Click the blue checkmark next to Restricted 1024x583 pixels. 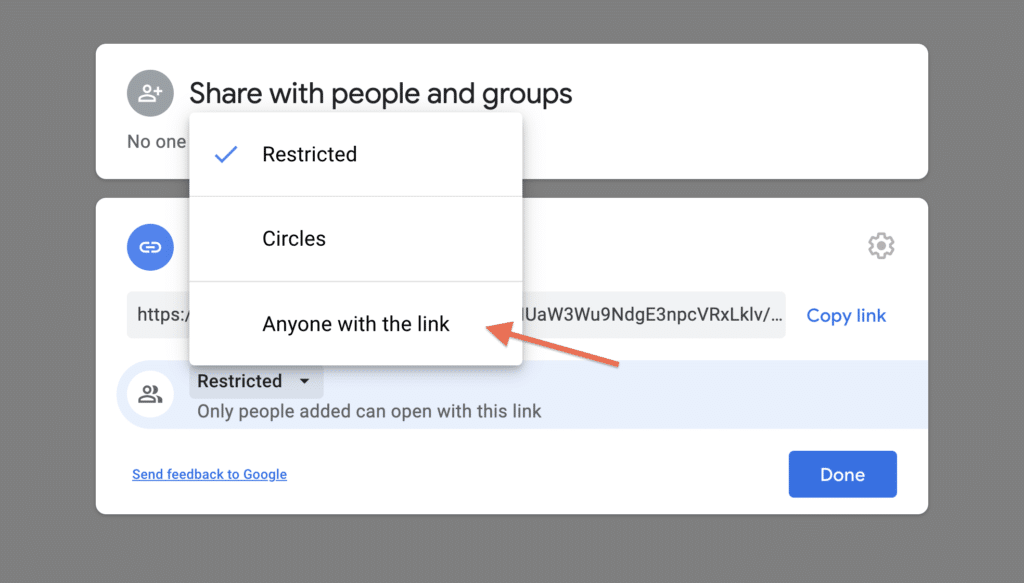click(226, 154)
